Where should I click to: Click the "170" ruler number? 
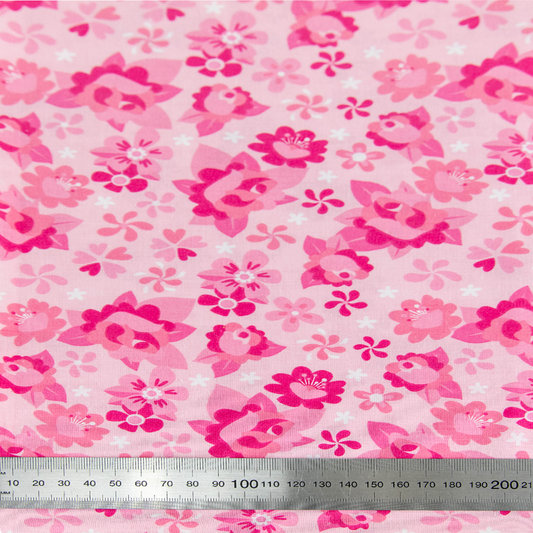[x=426, y=485]
